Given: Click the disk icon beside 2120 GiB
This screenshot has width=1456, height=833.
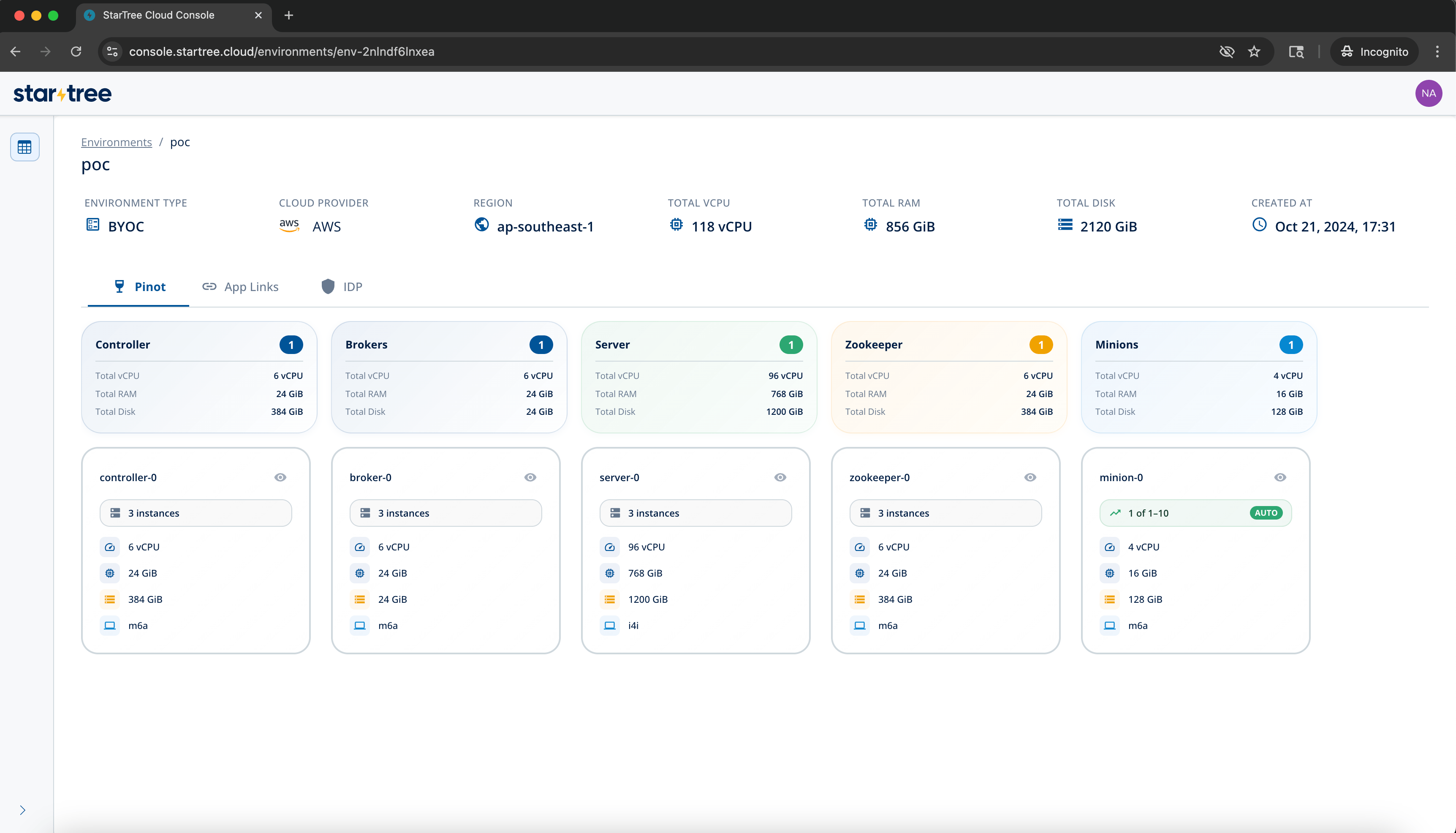Looking at the screenshot, I should point(1065,225).
